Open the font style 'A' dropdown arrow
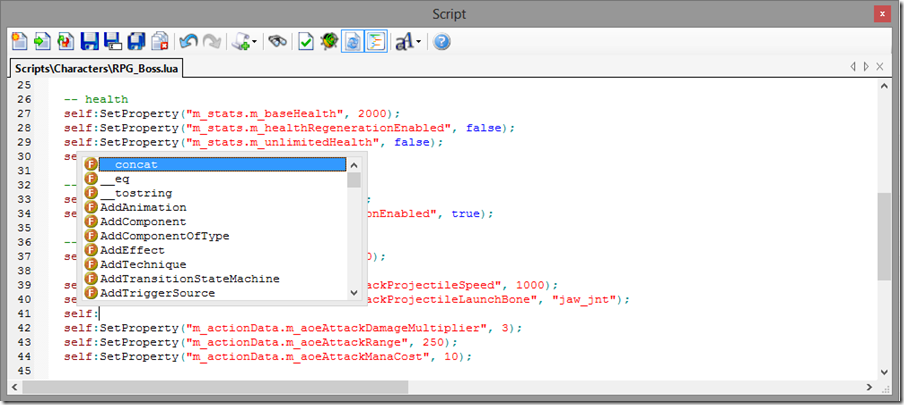Image resolution: width=904 pixels, height=405 pixels. [419, 42]
